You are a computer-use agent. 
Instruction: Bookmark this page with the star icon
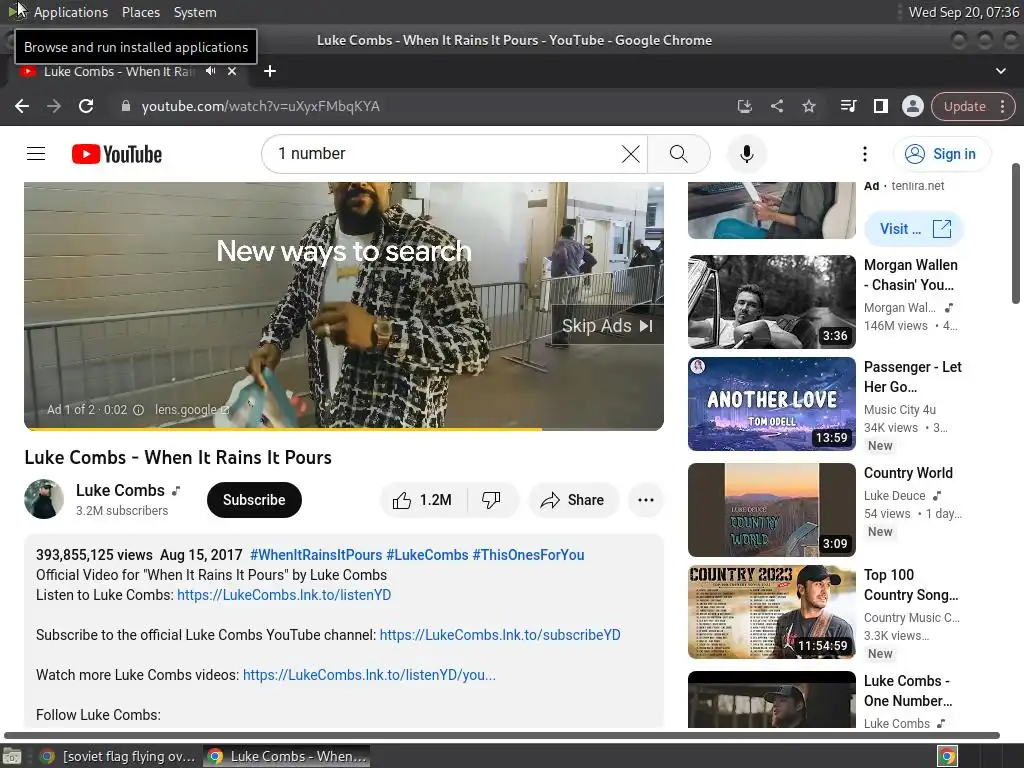[808, 106]
